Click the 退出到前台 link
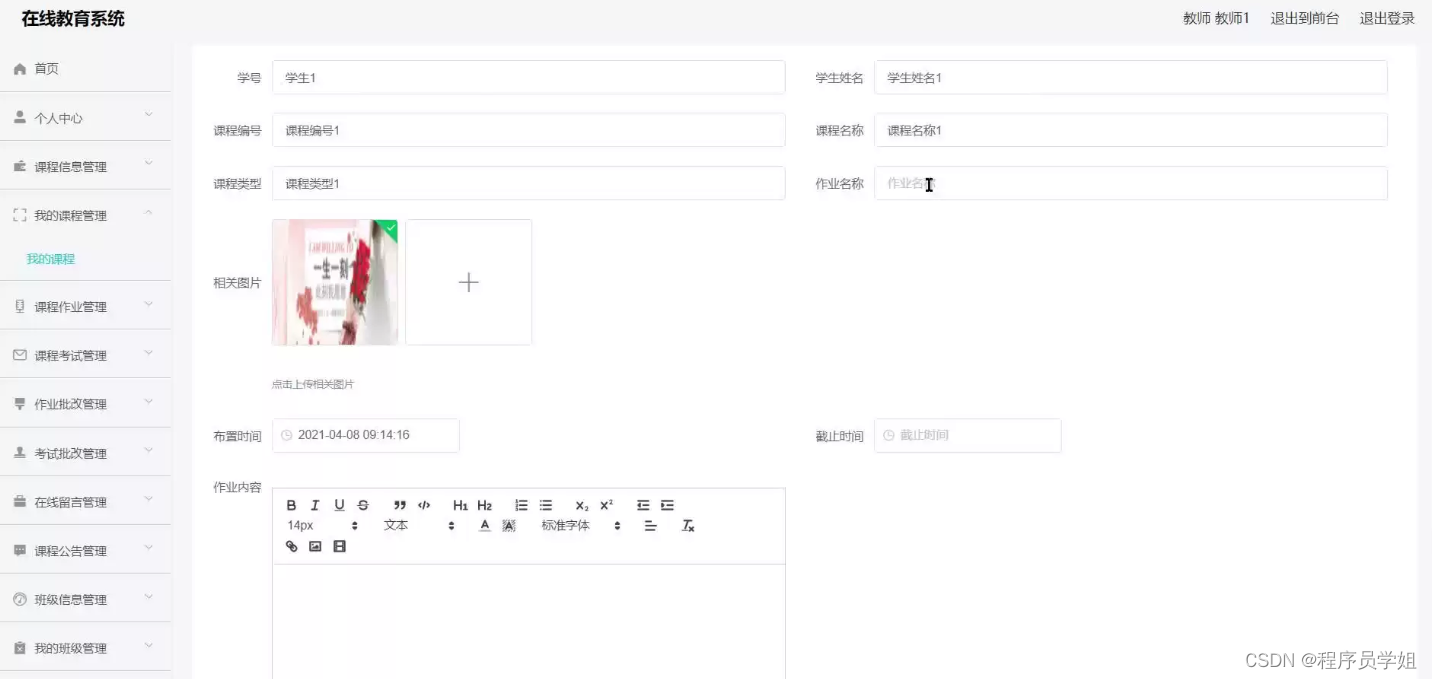This screenshot has width=1432, height=679. tap(1304, 18)
